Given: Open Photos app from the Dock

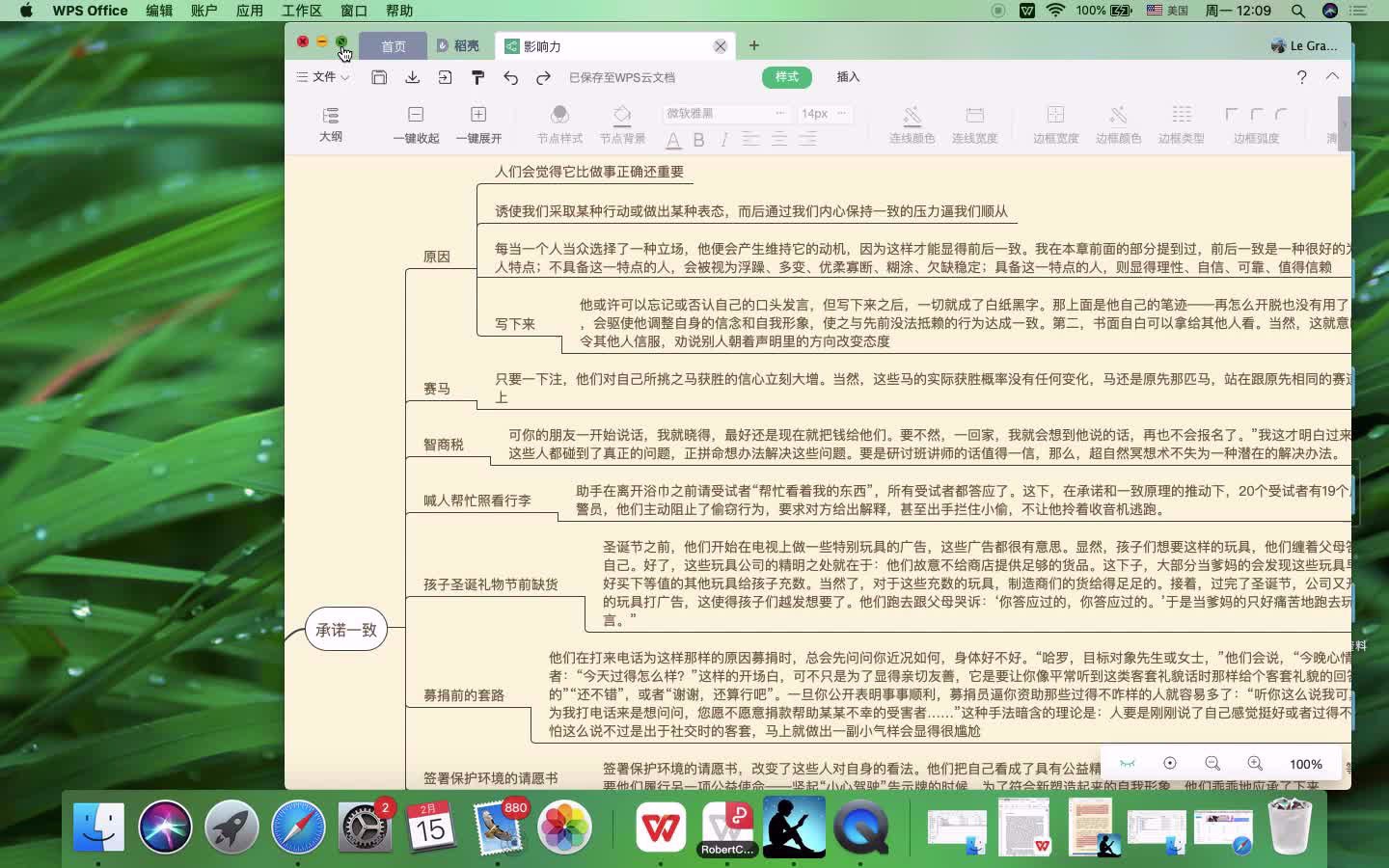Looking at the screenshot, I should tap(564, 827).
